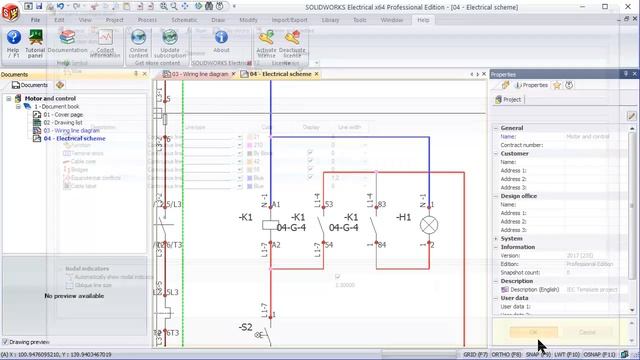
Task: Open the Library ribbon tab
Action: point(330,20)
